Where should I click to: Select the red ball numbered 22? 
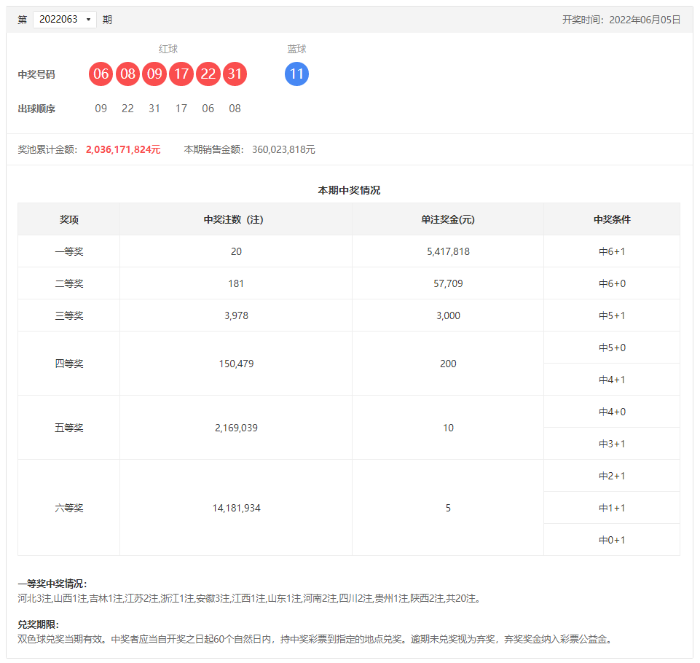click(x=208, y=74)
